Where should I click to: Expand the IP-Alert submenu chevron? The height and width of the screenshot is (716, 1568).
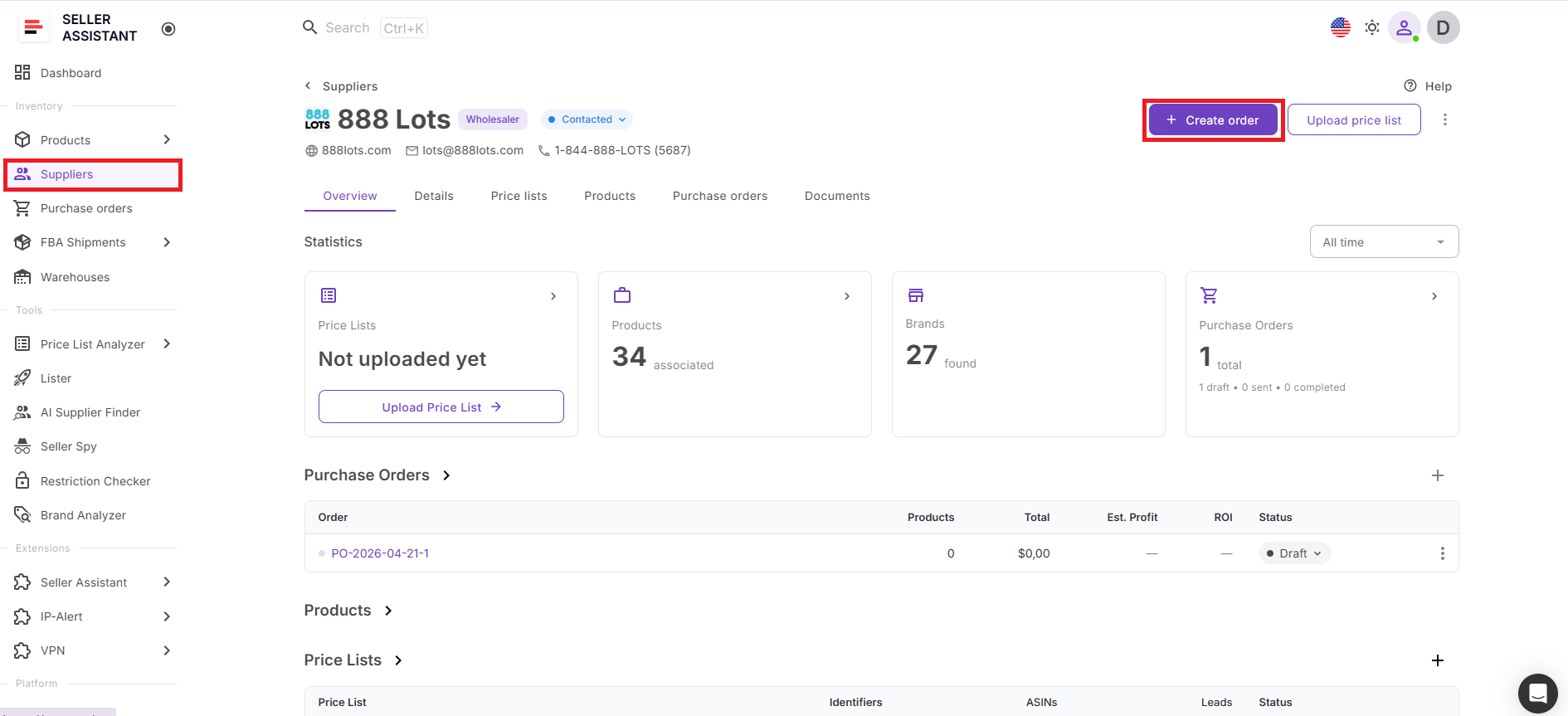167,616
